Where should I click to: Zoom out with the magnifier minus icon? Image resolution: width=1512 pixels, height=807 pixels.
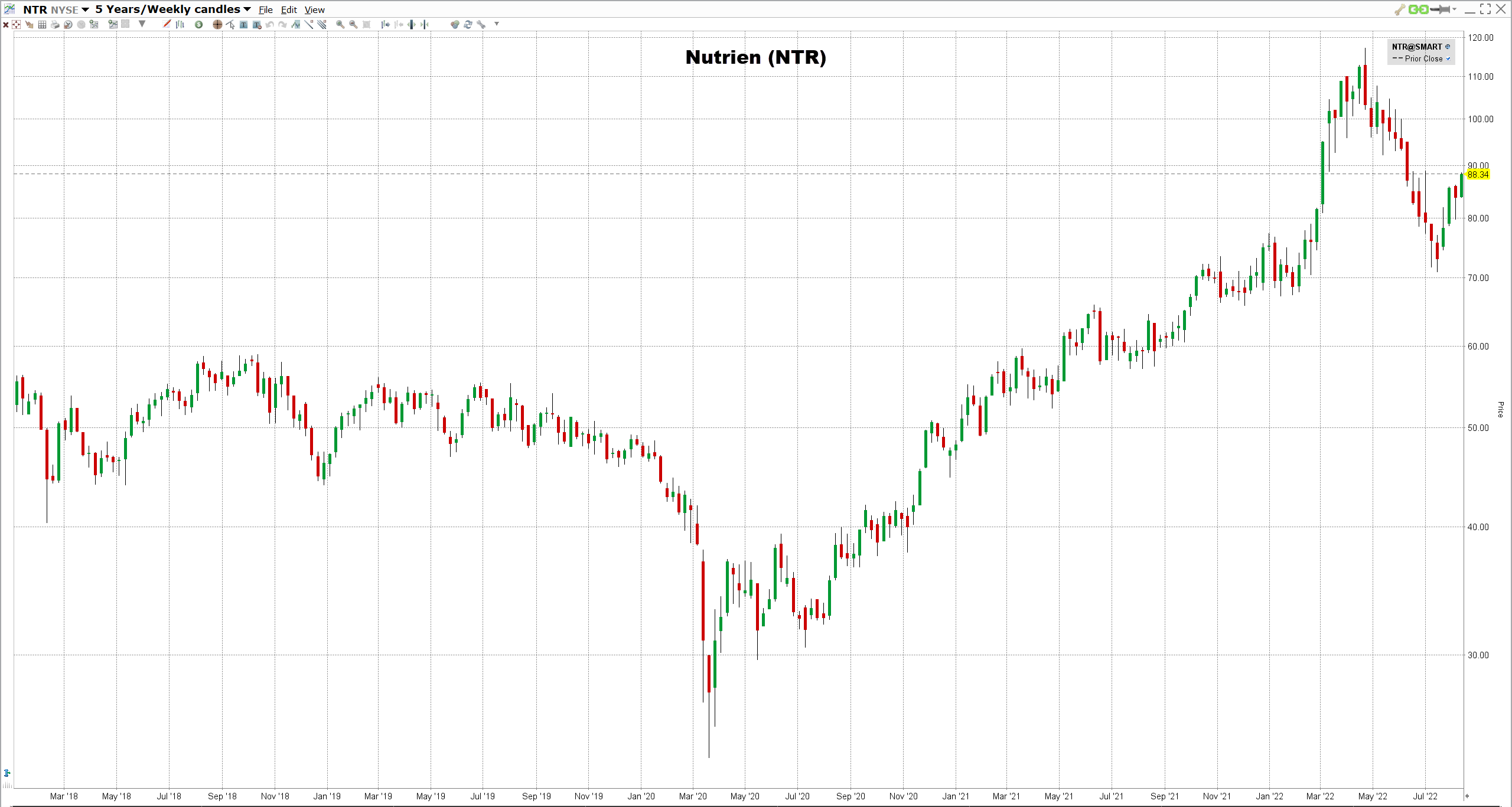pyautogui.click(x=353, y=24)
